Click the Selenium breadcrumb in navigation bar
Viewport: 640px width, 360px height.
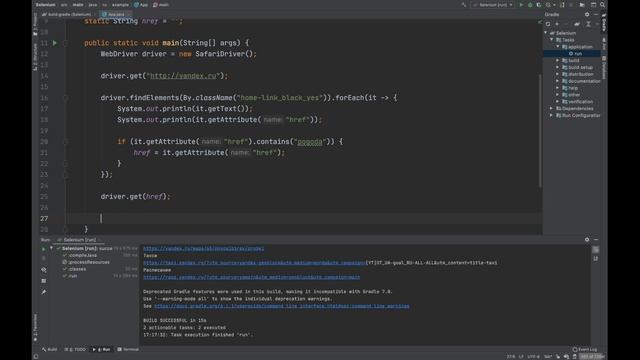[45, 5]
